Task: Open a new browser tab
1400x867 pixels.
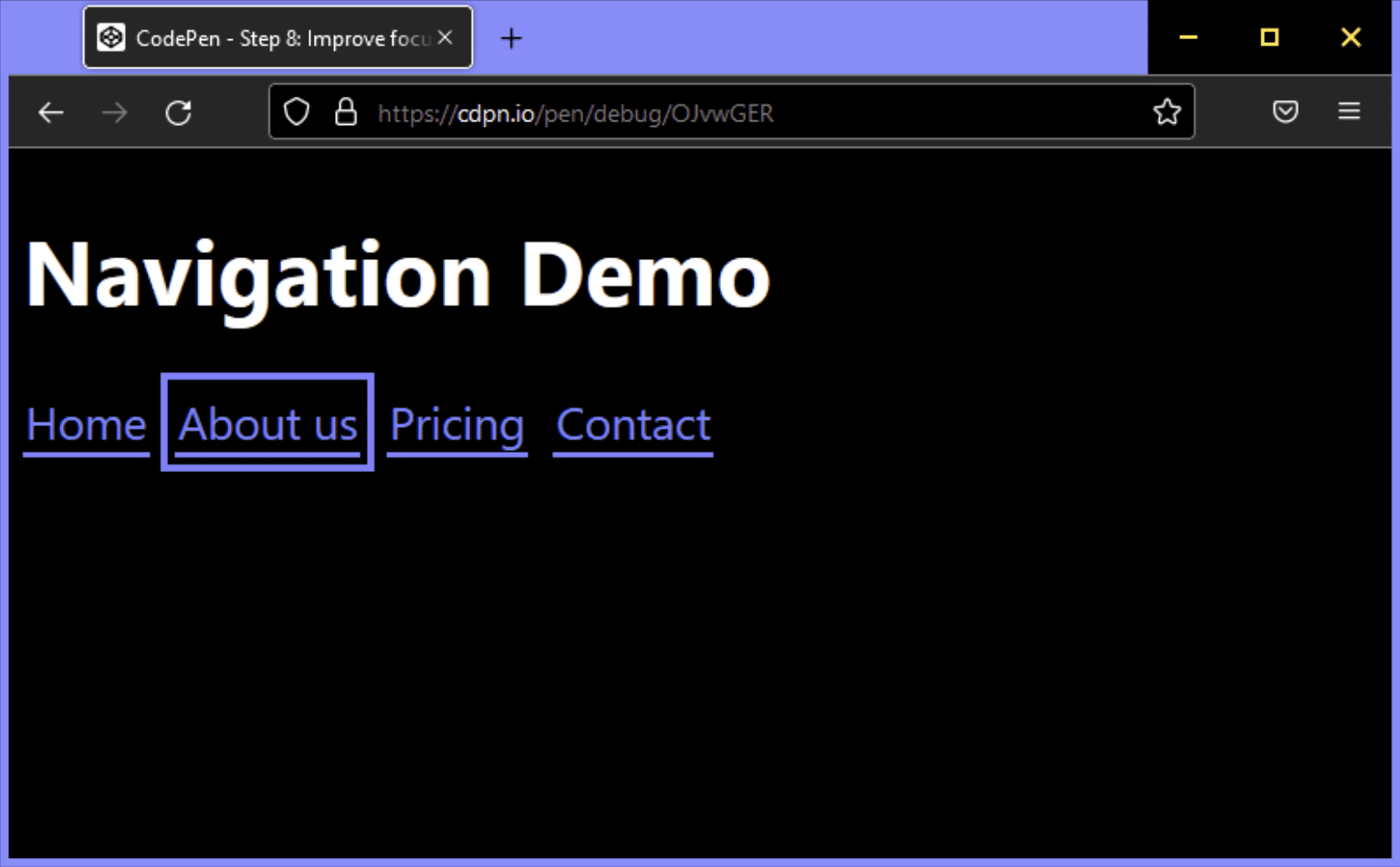Action: (x=510, y=37)
